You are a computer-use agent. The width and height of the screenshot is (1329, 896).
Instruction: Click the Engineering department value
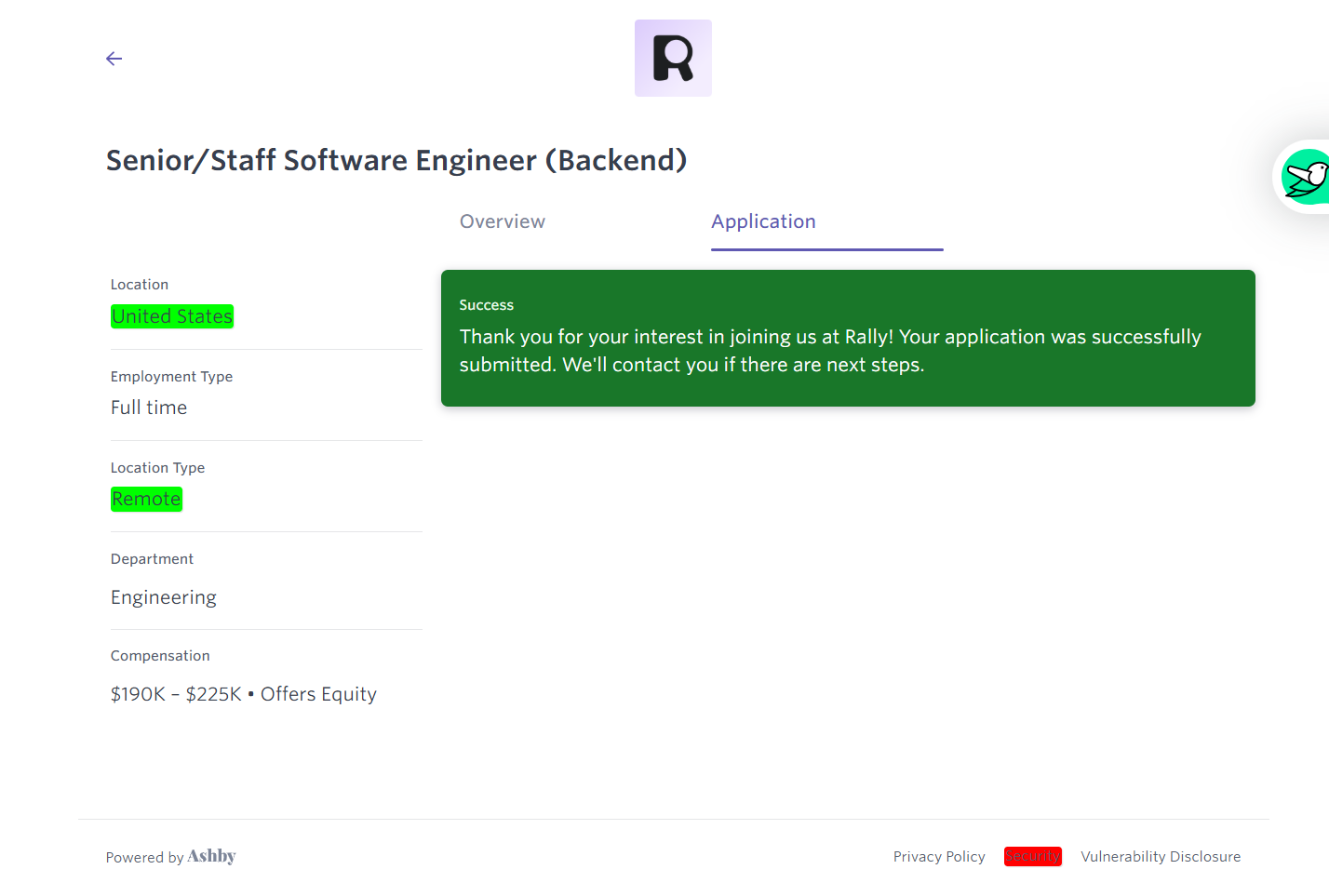[x=164, y=598]
